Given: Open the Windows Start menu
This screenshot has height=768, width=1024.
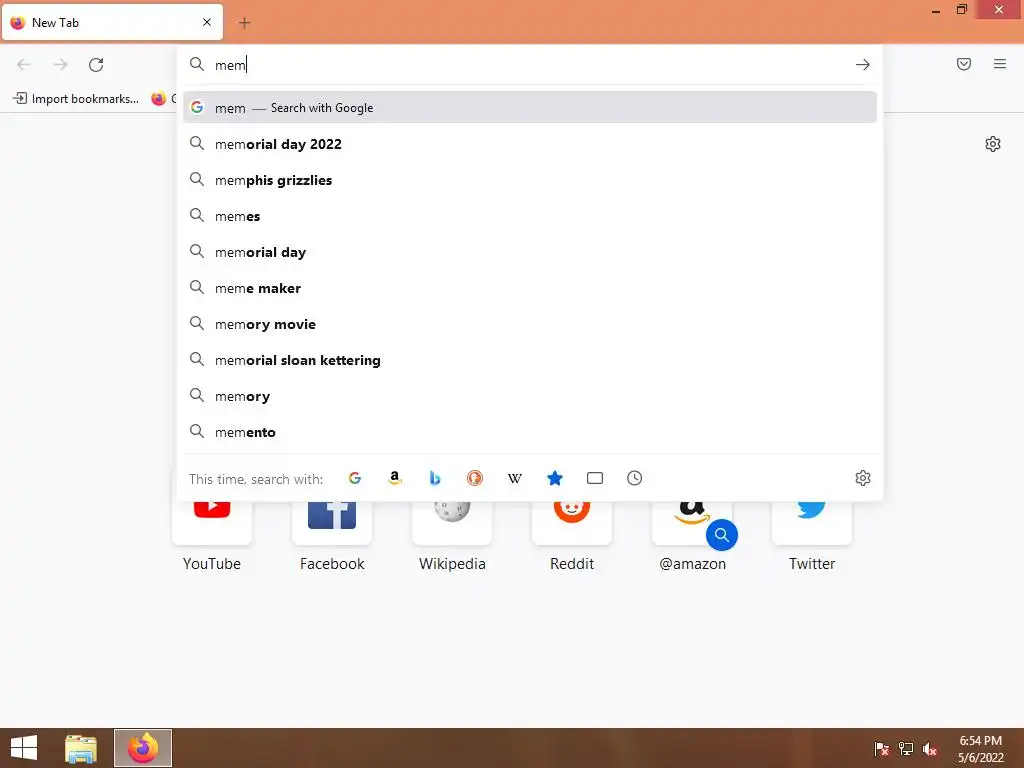Looking at the screenshot, I should point(24,748).
